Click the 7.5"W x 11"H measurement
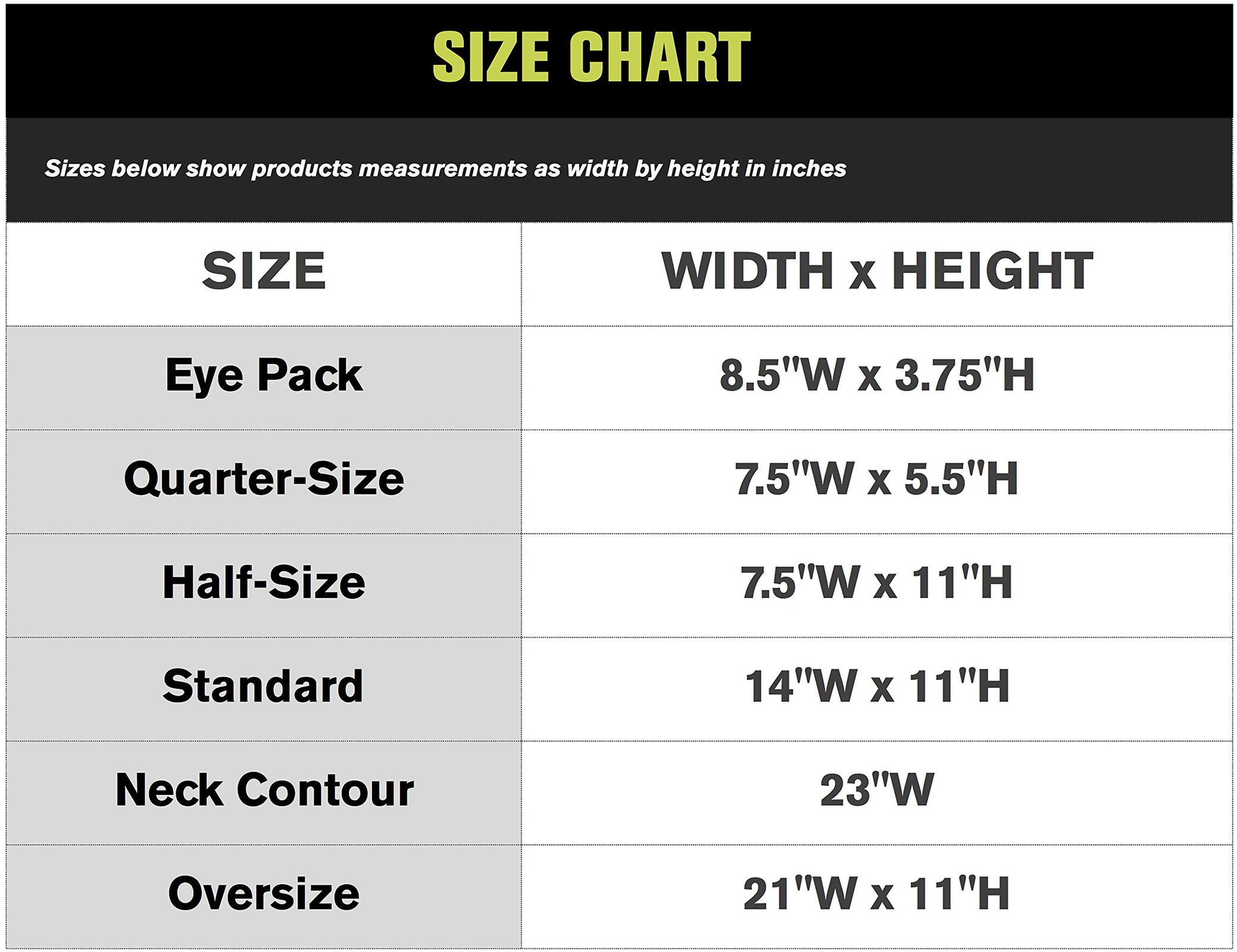 [x=876, y=583]
